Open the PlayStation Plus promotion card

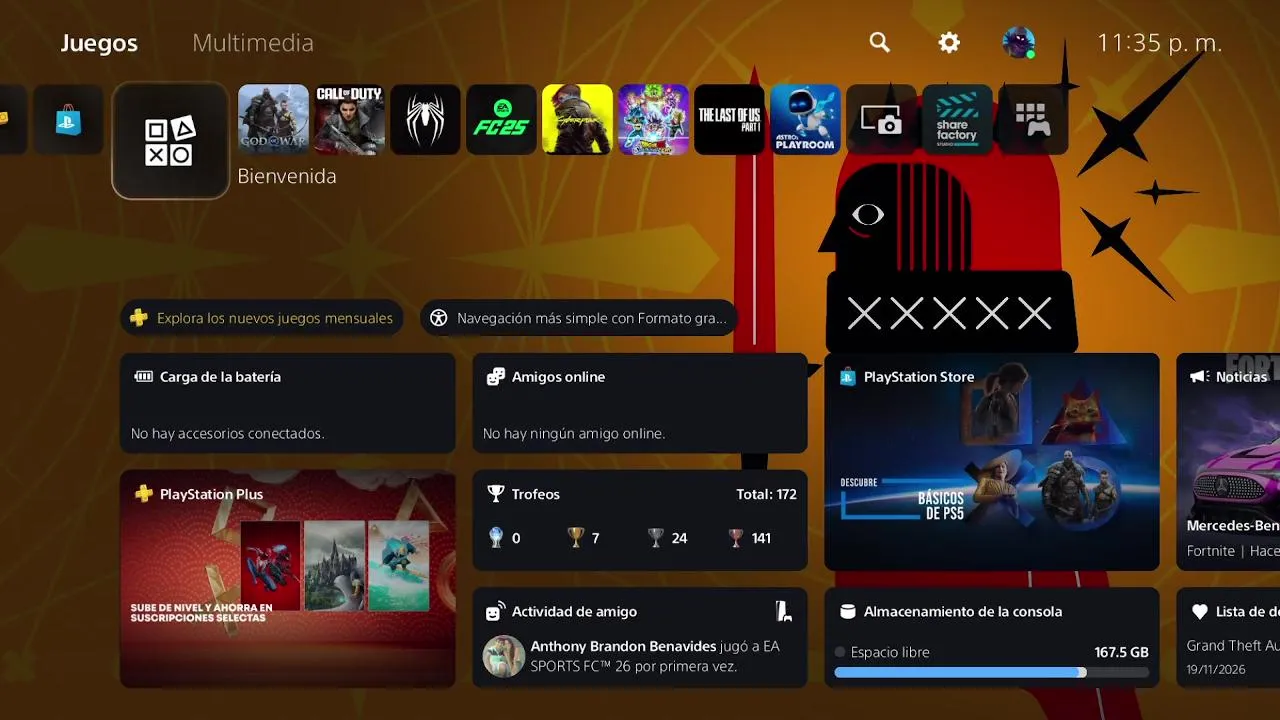click(x=288, y=579)
